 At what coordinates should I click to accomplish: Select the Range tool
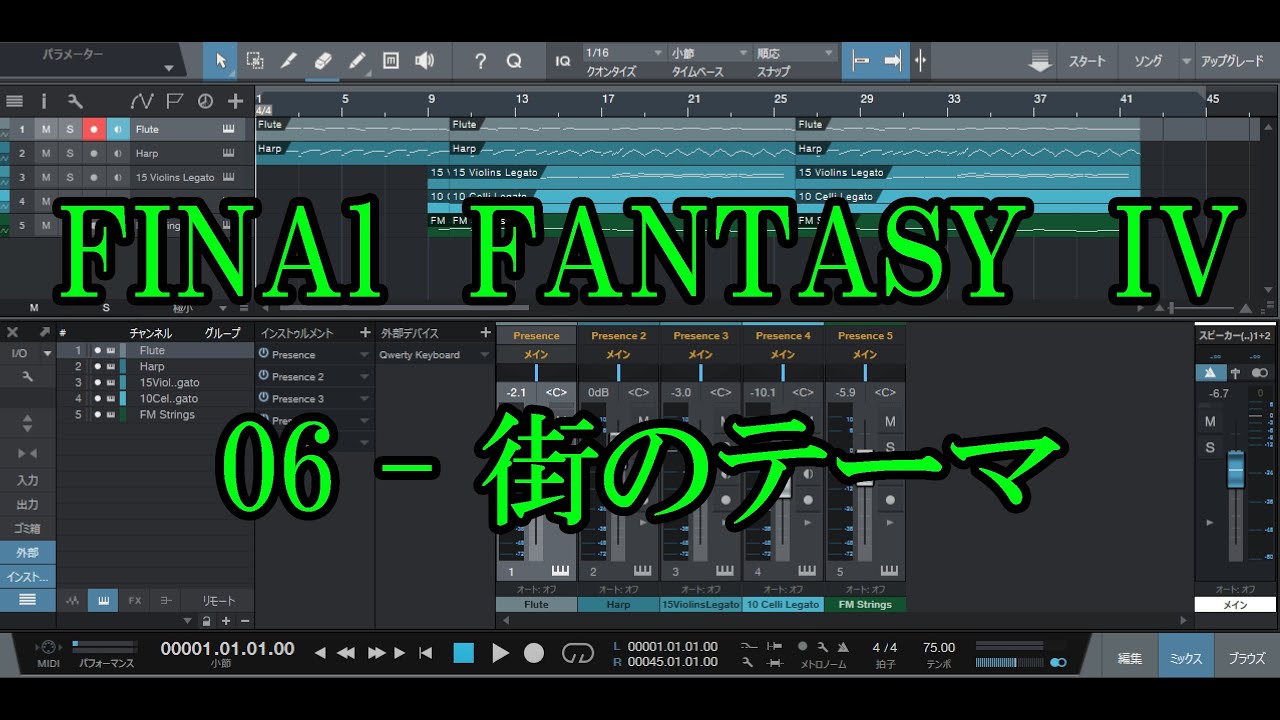click(x=254, y=61)
